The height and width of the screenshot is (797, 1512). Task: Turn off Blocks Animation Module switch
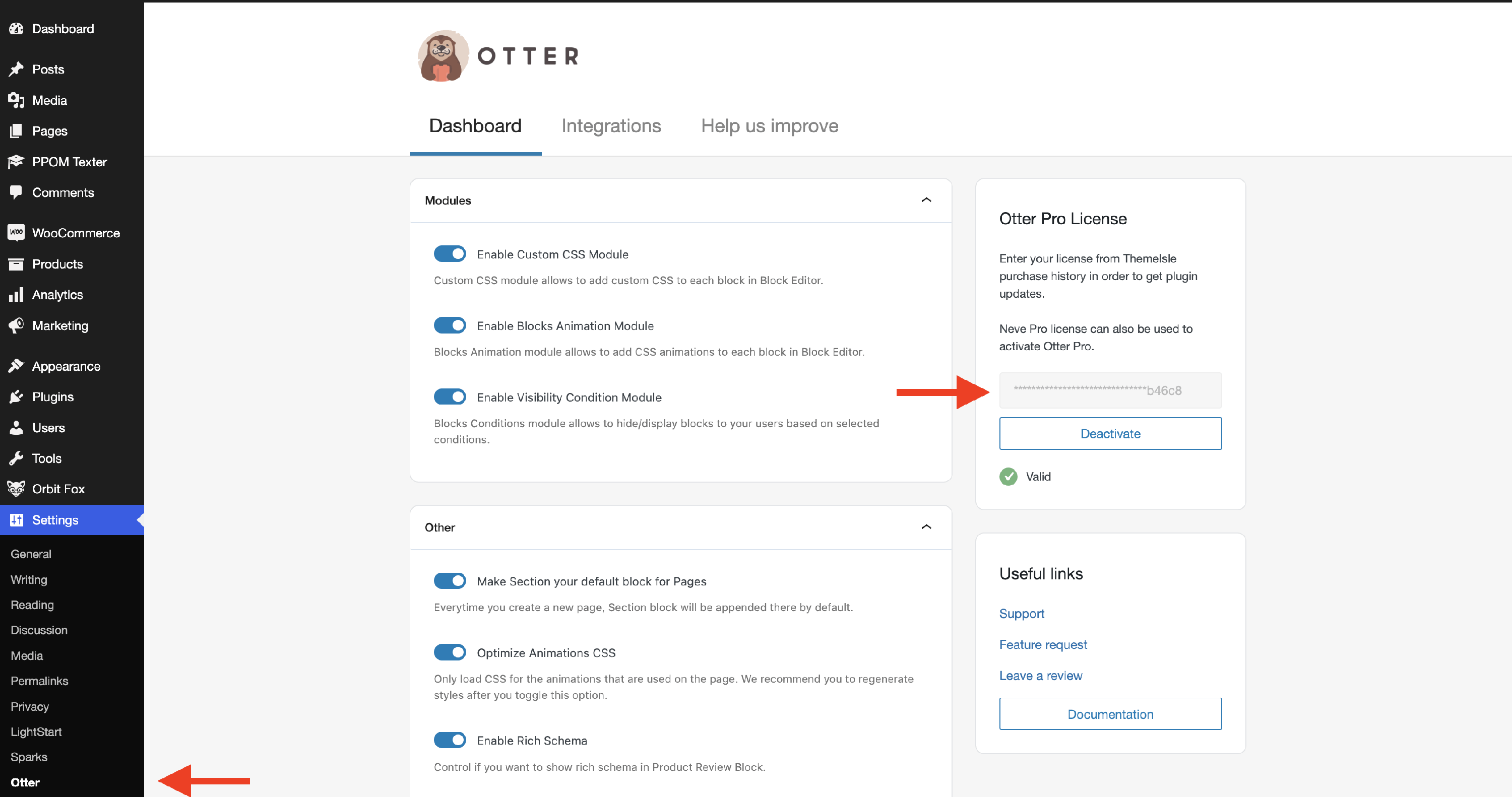450,325
